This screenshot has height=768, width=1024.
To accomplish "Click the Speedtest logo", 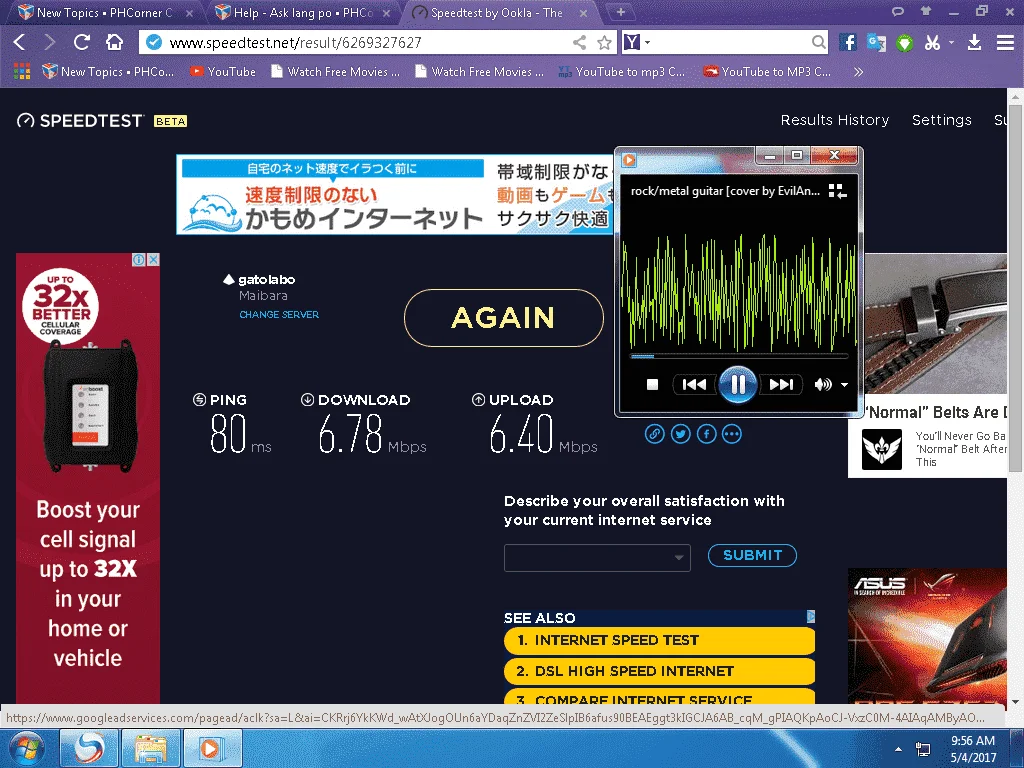I will coord(80,121).
